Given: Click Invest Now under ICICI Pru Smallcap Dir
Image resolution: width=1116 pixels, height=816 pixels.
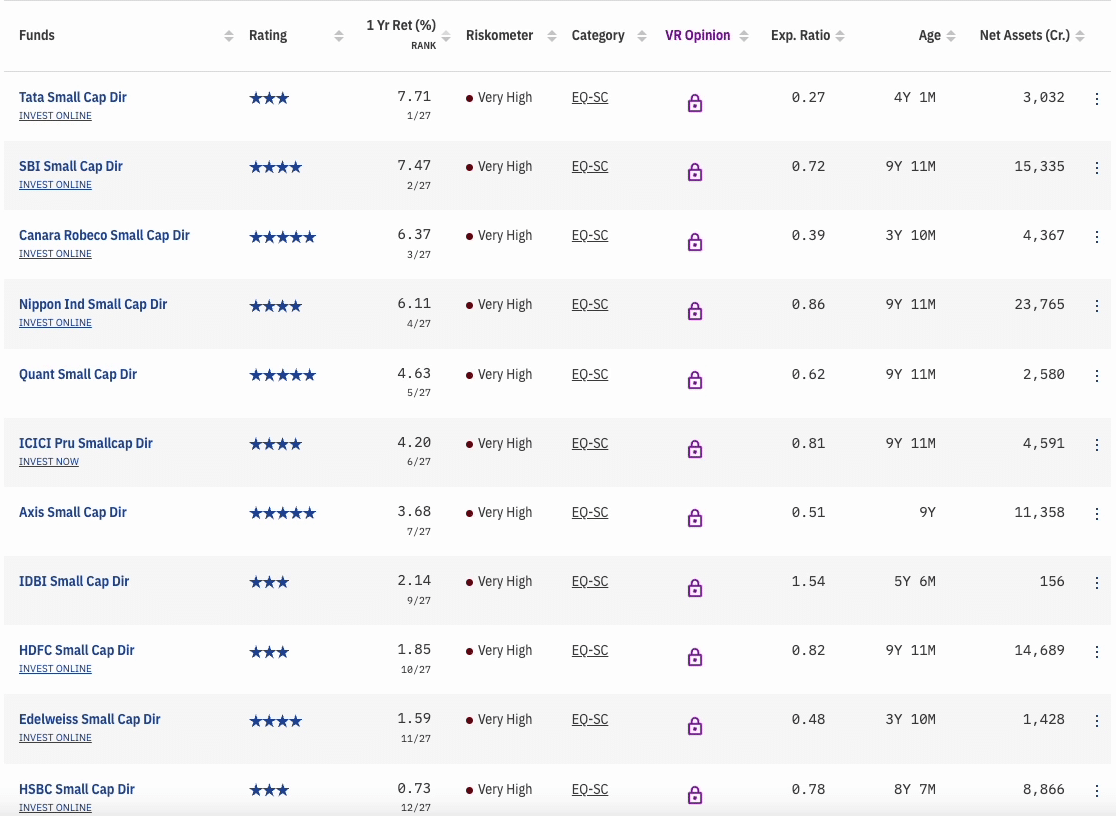Looking at the screenshot, I should (48, 461).
